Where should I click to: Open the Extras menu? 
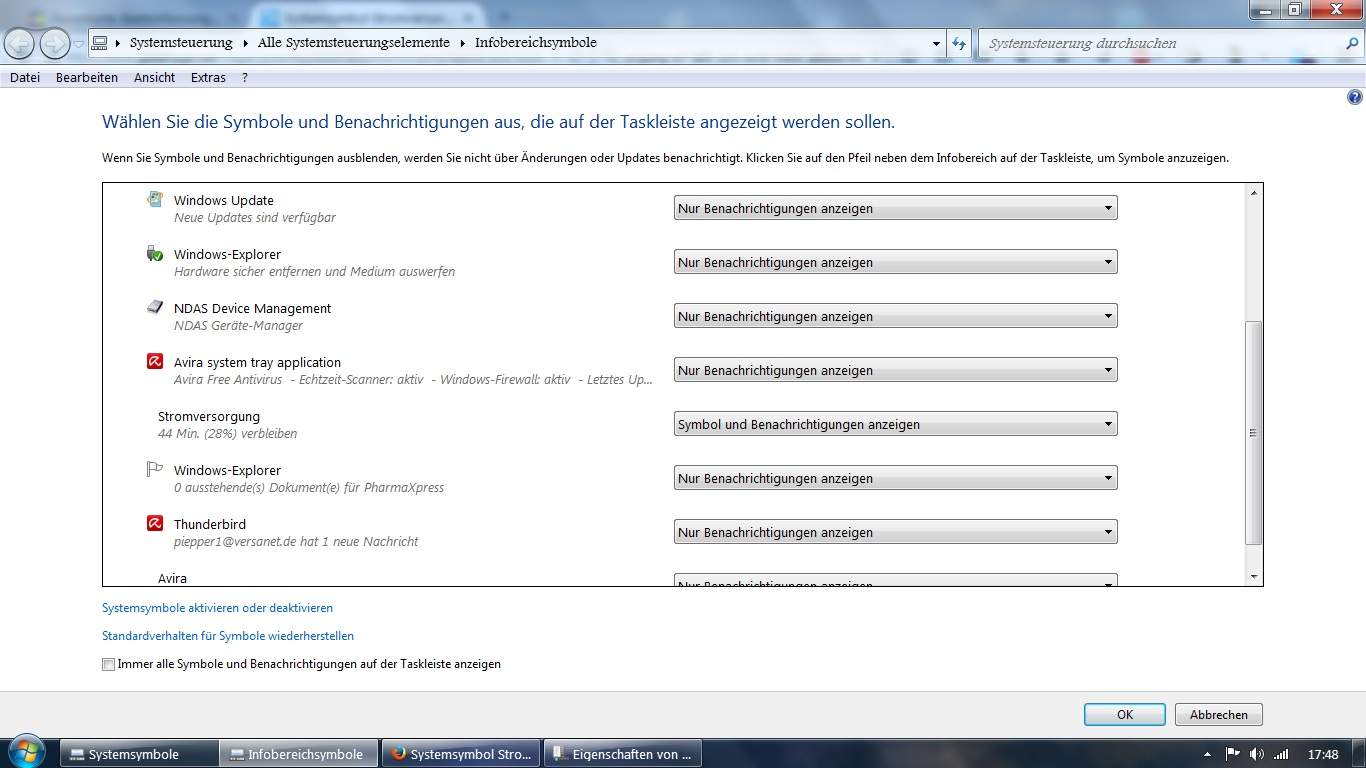pos(207,77)
